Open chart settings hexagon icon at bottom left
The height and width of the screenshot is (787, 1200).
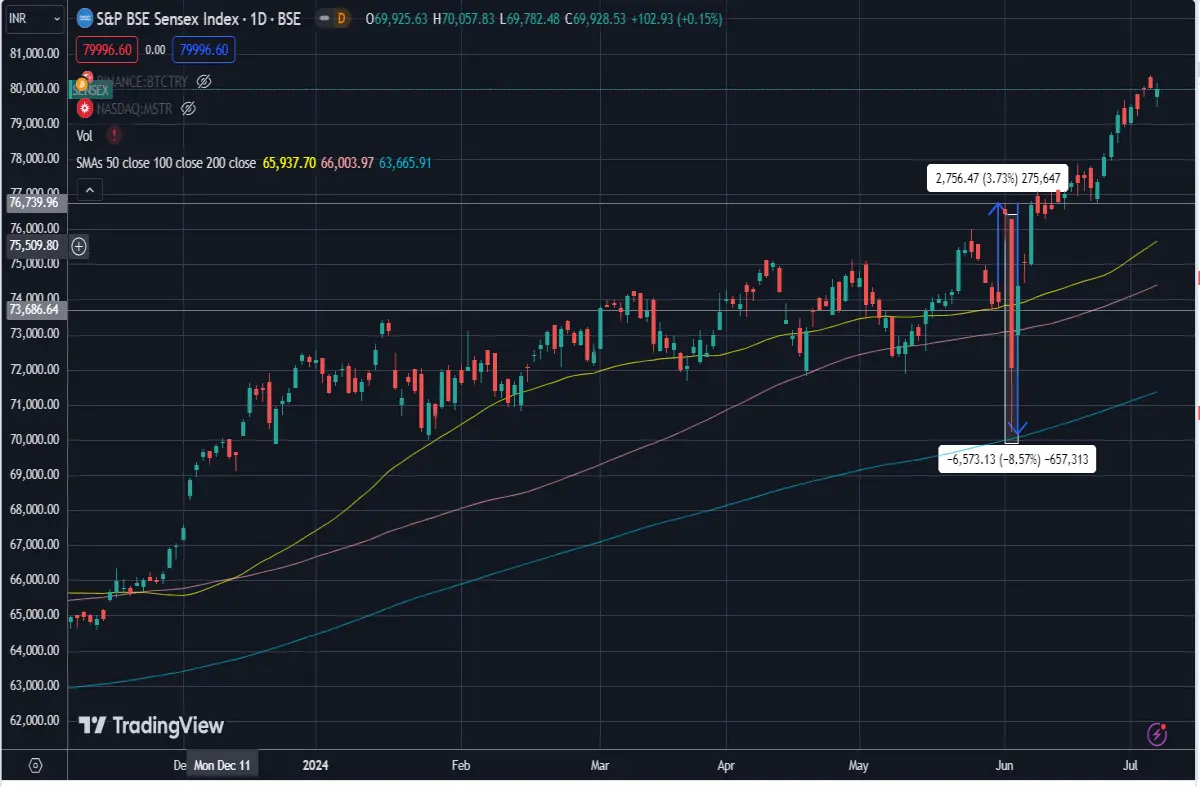coord(35,765)
